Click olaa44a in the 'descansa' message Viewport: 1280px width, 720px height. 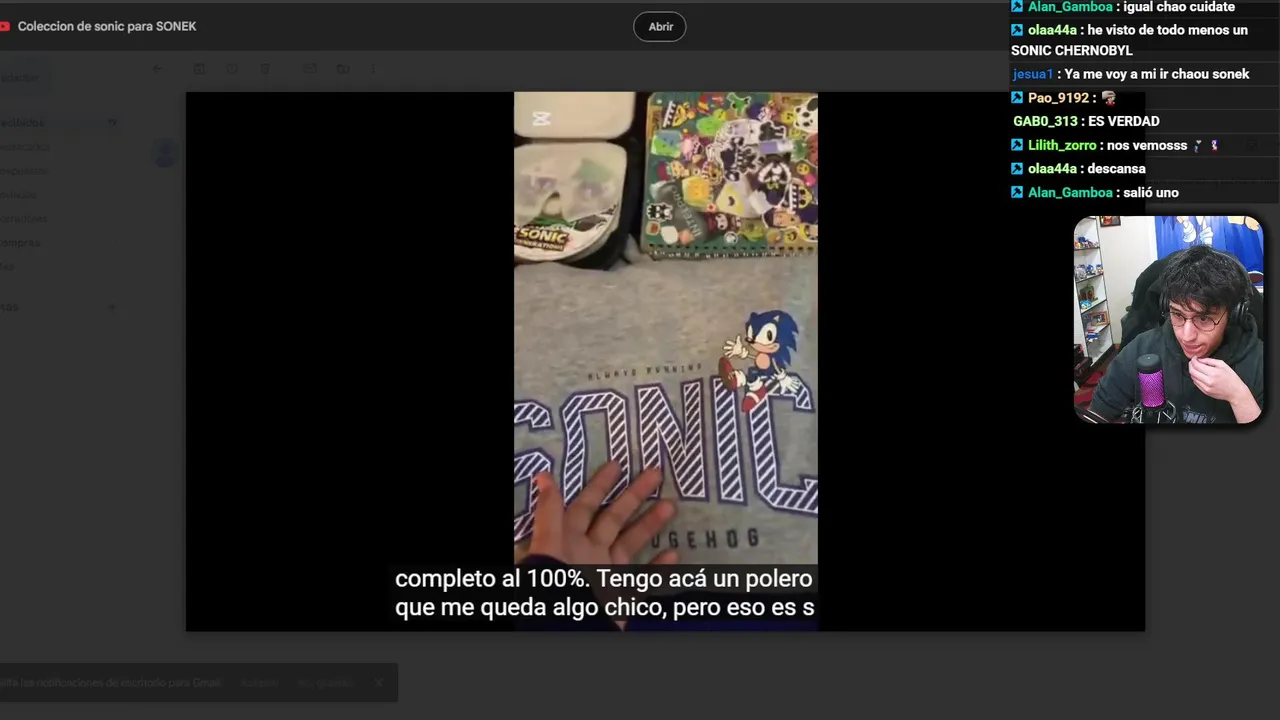1052,169
